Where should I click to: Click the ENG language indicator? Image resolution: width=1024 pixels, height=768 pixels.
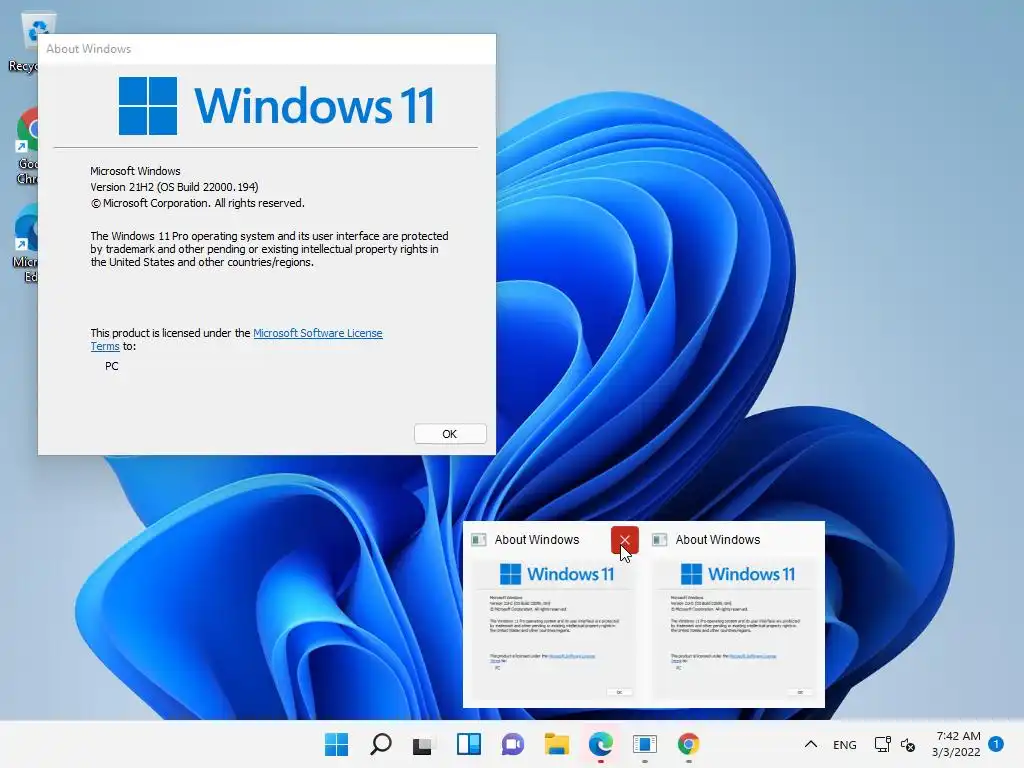pos(844,744)
